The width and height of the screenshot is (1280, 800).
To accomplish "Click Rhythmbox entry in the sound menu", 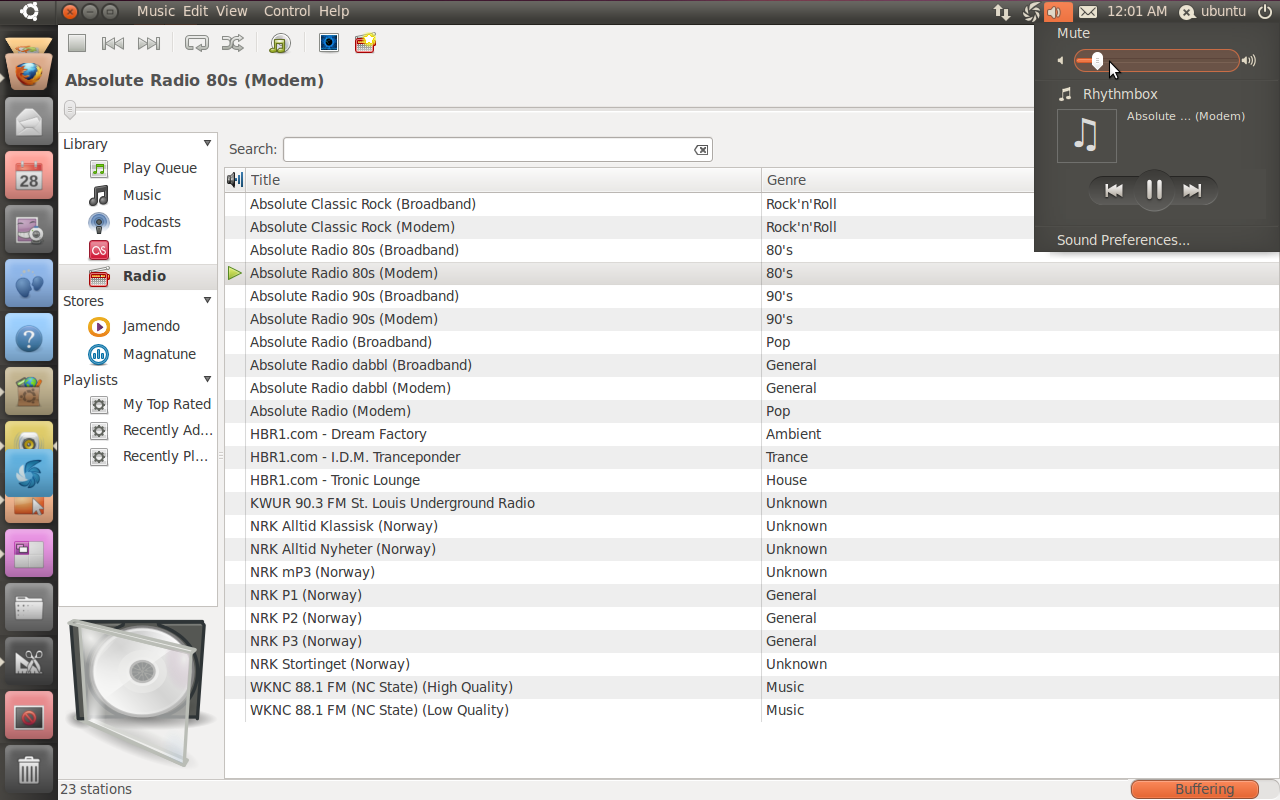I will [x=1120, y=94].
